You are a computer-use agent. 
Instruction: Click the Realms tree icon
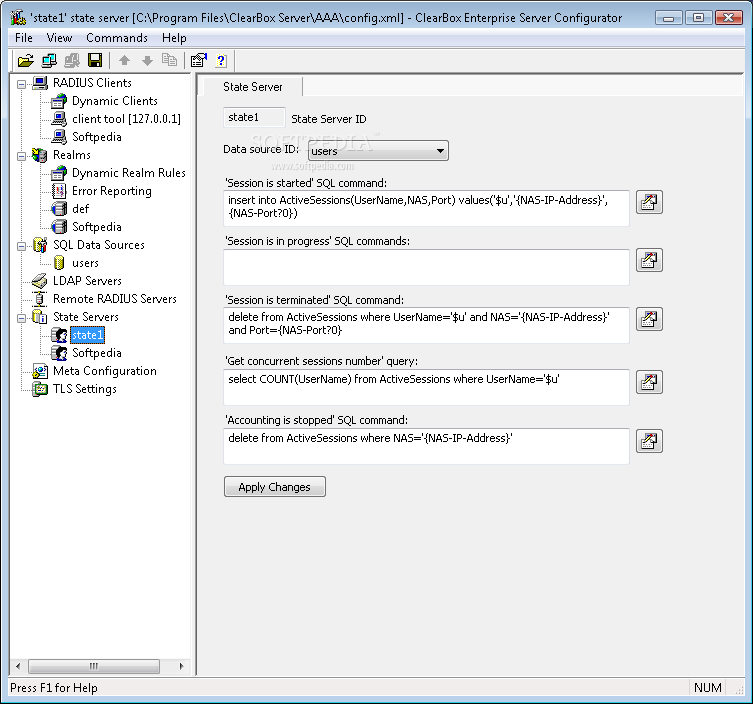[39, 155]
